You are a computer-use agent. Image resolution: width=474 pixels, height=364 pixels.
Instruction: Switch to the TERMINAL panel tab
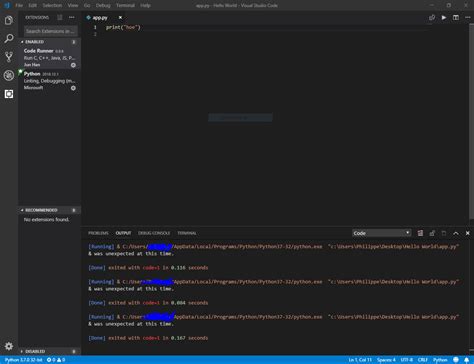click(x=187, y=233)
